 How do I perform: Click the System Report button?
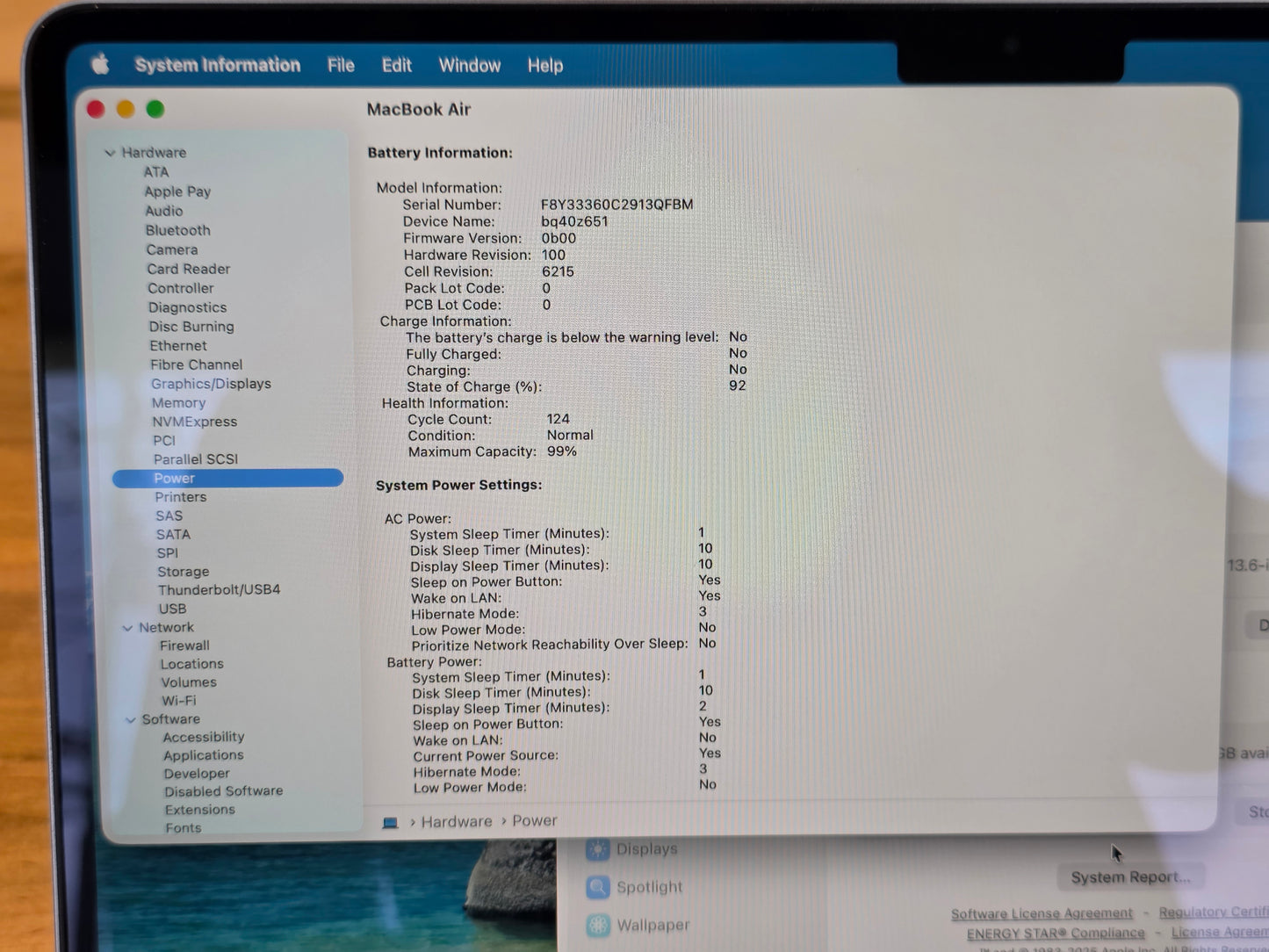(x=1129, y=876)
